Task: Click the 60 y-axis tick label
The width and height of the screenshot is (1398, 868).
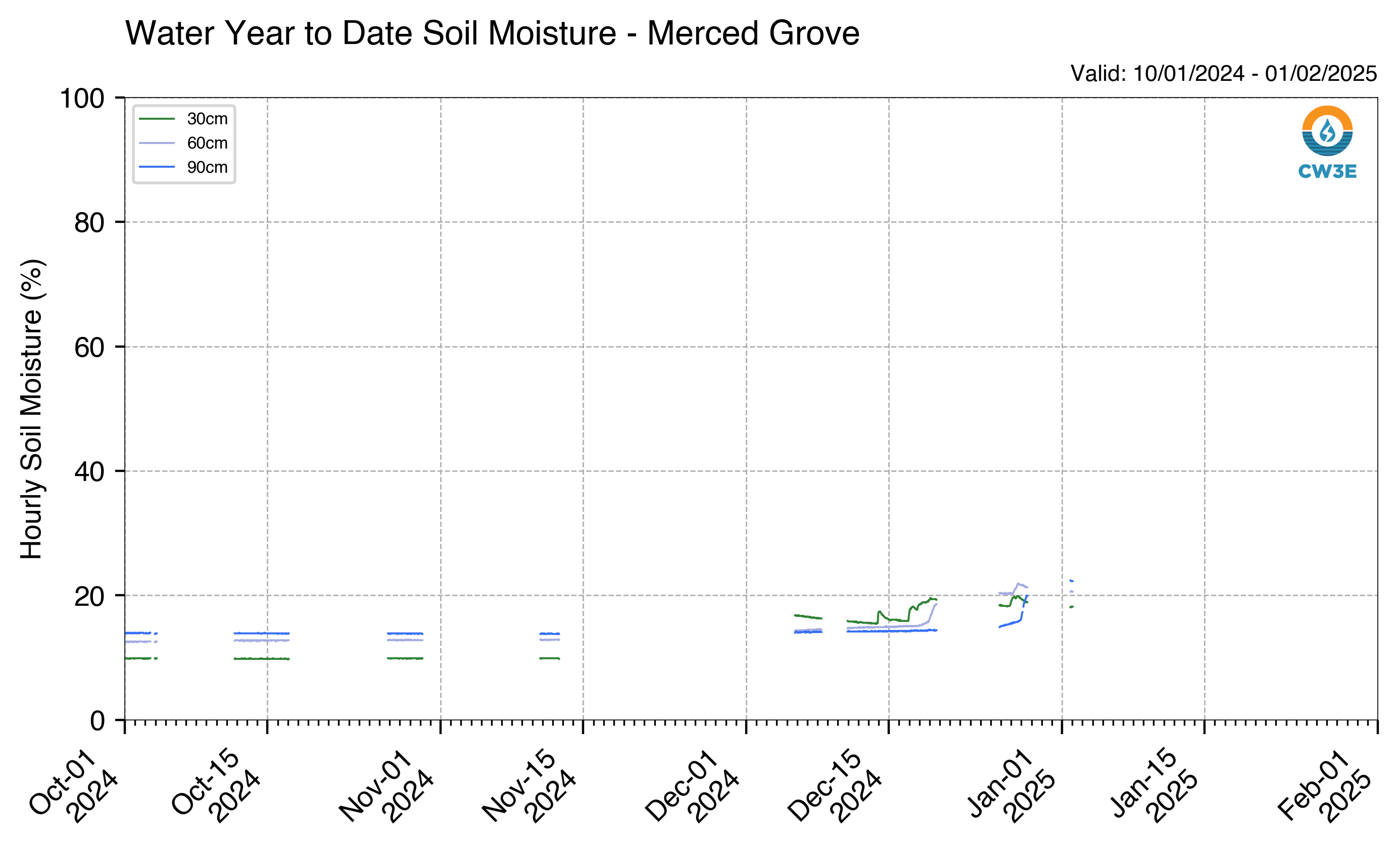Action: tap(89, 347)
